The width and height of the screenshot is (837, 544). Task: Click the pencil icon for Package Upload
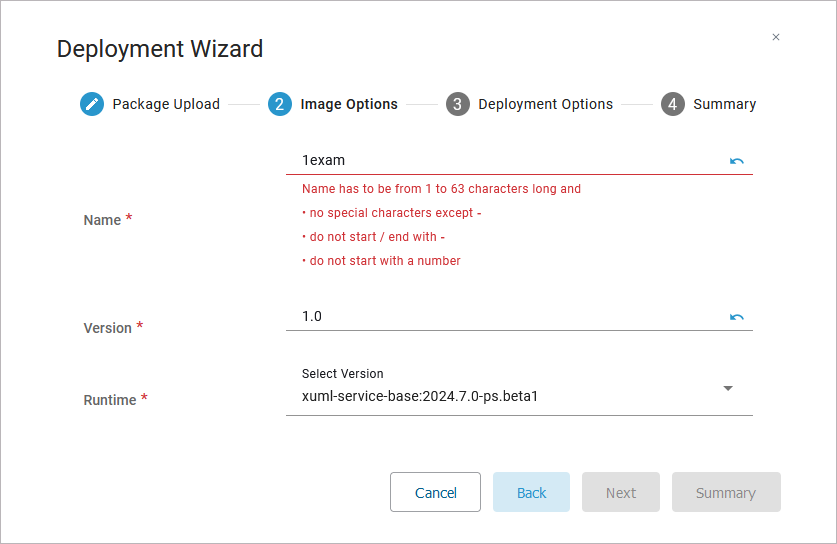92,104
